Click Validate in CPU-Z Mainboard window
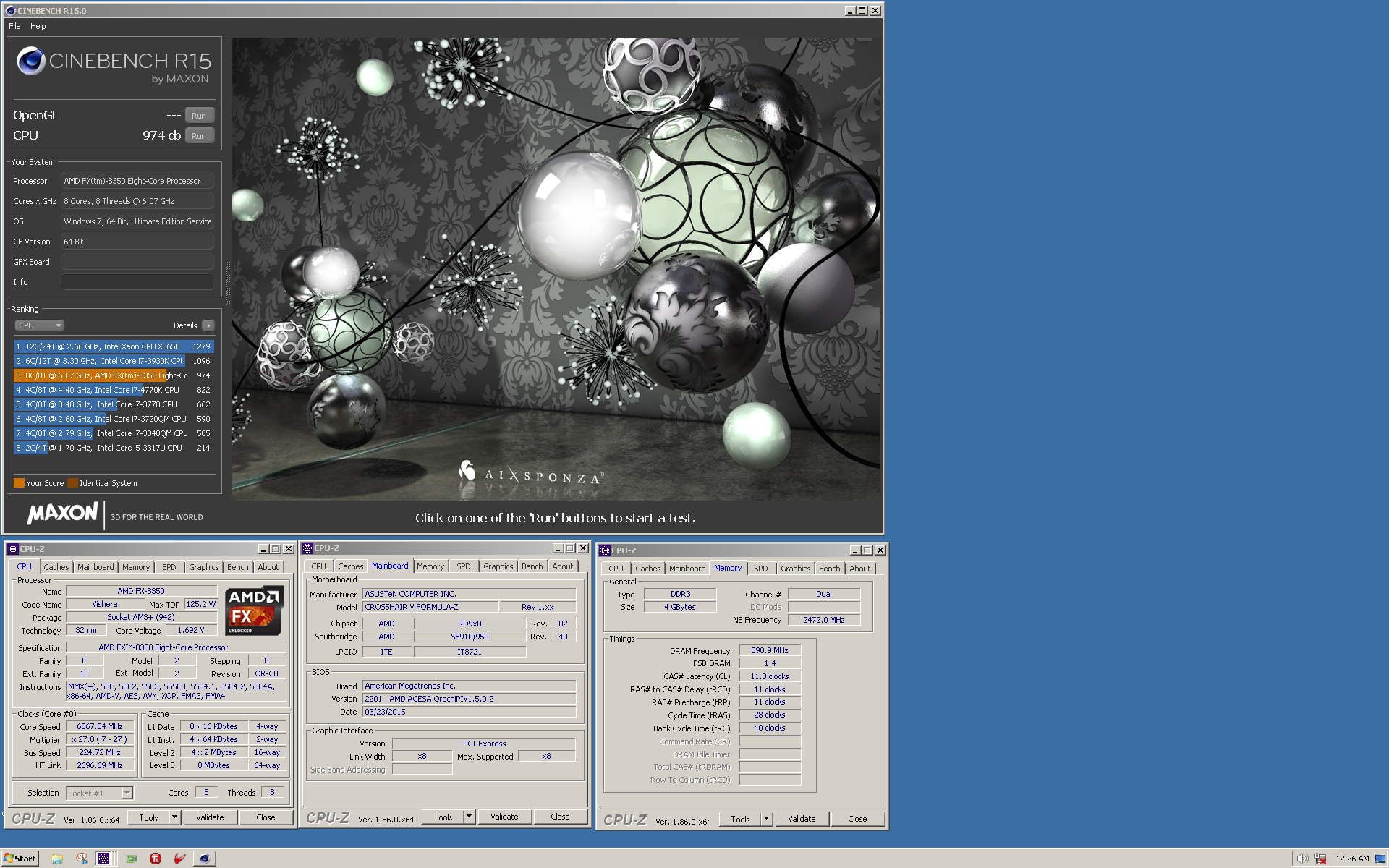The width and height of the screenshot is (1389, 868). click(504, 817)
